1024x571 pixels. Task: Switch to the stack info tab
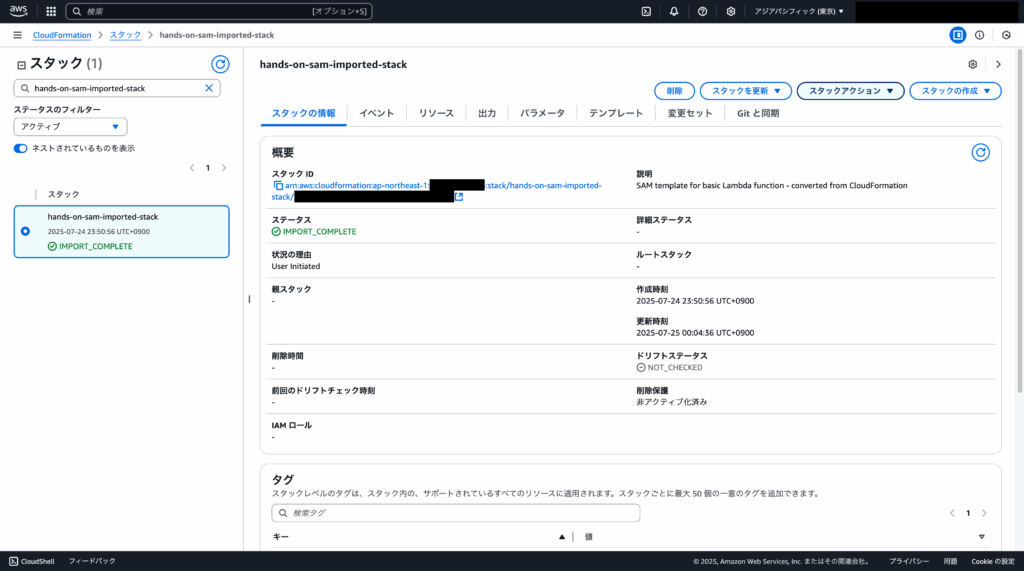click(303, 113)
